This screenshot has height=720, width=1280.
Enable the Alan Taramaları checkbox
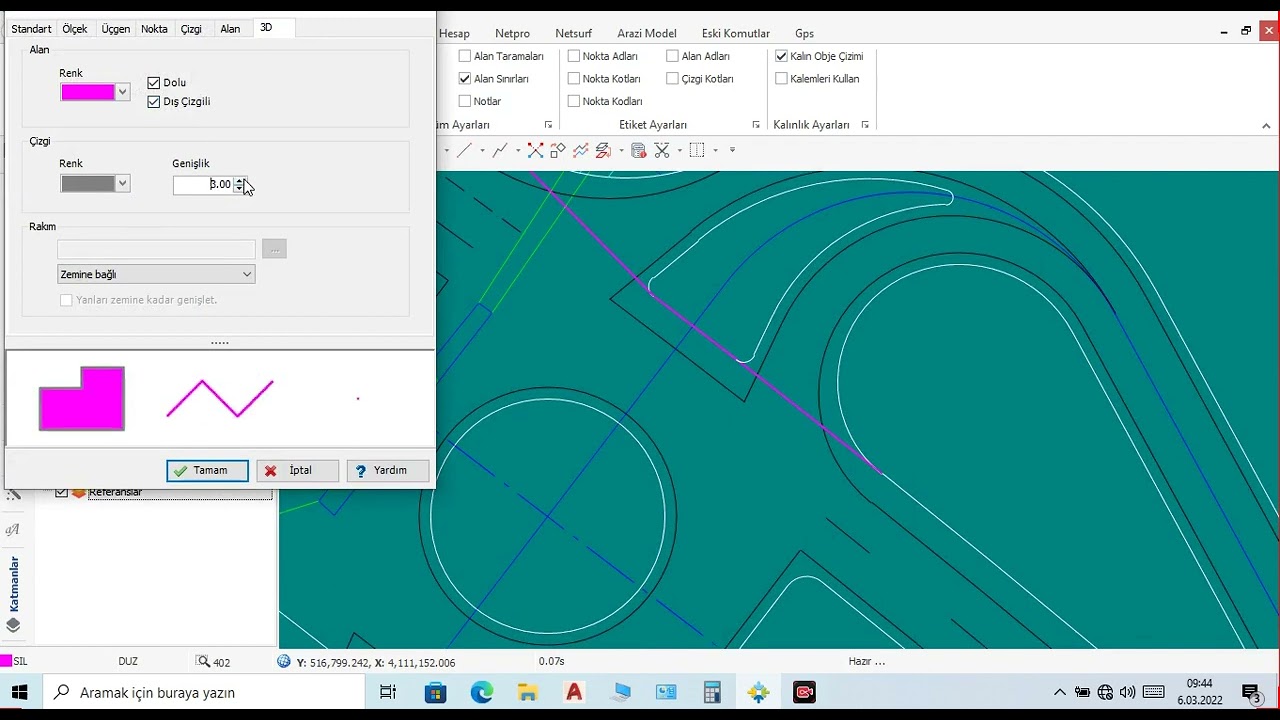465,56
